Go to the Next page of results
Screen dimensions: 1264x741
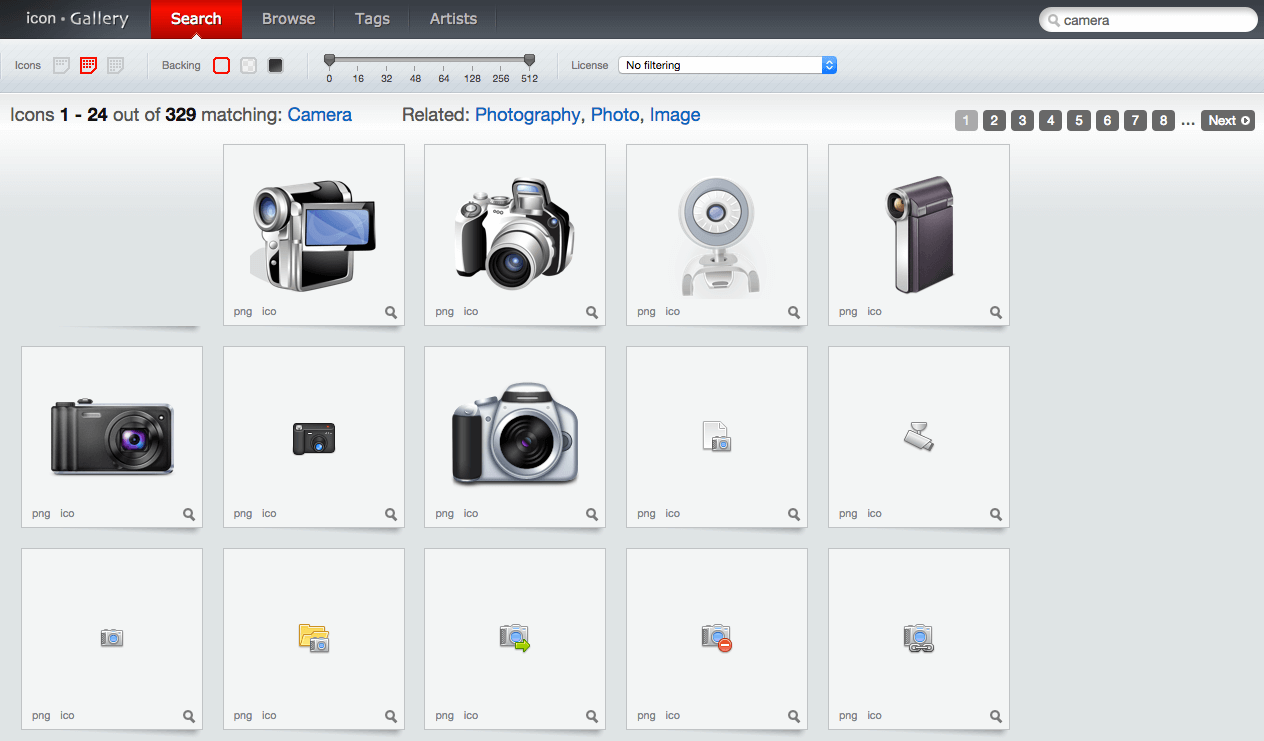(x=1227, y=120)
